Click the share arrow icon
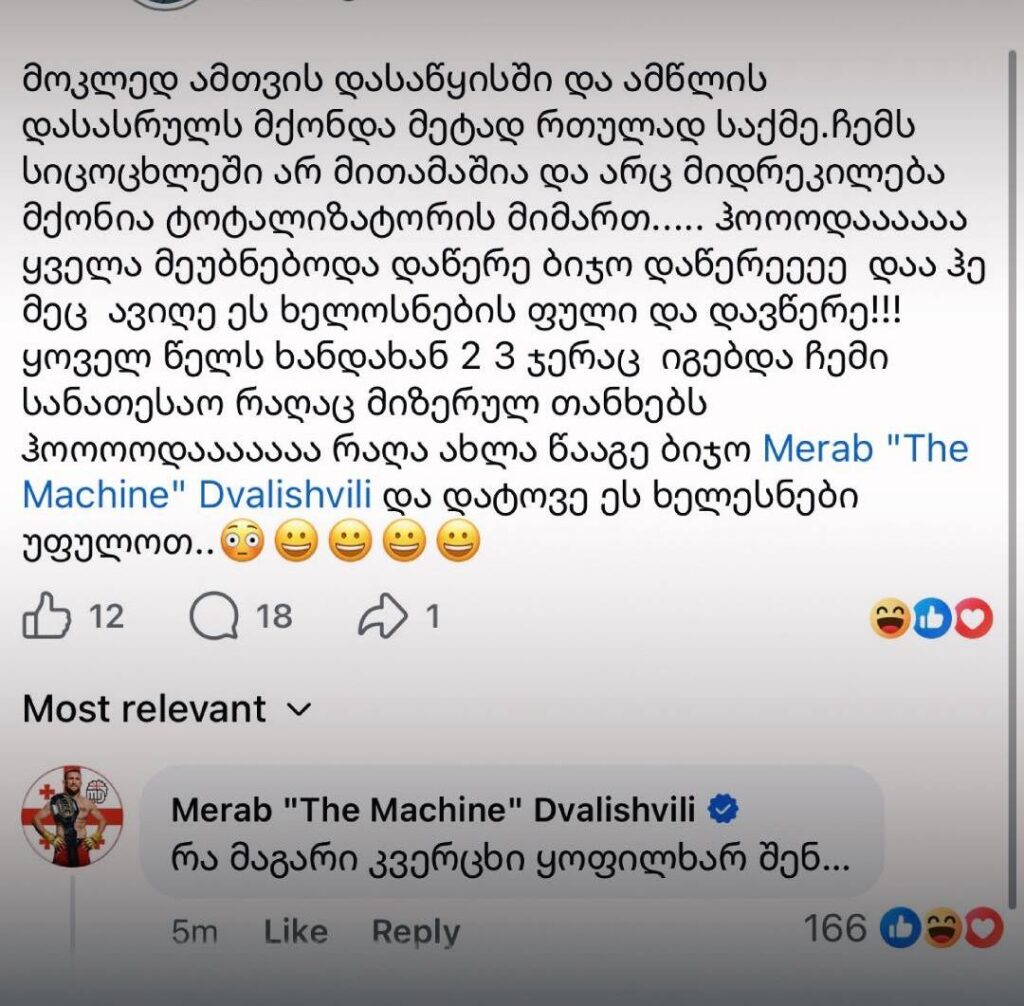 pyautogui.click(x=382, y=615)
